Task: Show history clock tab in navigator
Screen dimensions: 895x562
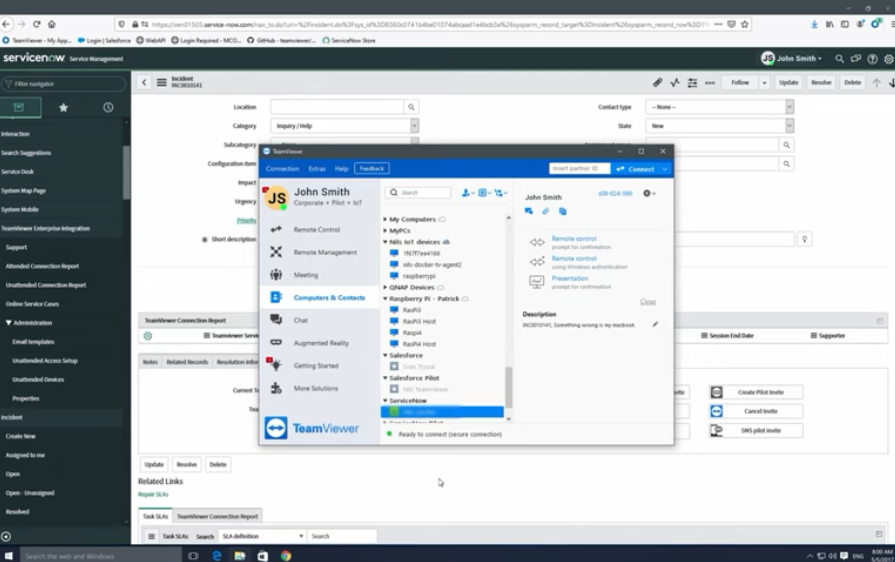Action: point(108,107)
